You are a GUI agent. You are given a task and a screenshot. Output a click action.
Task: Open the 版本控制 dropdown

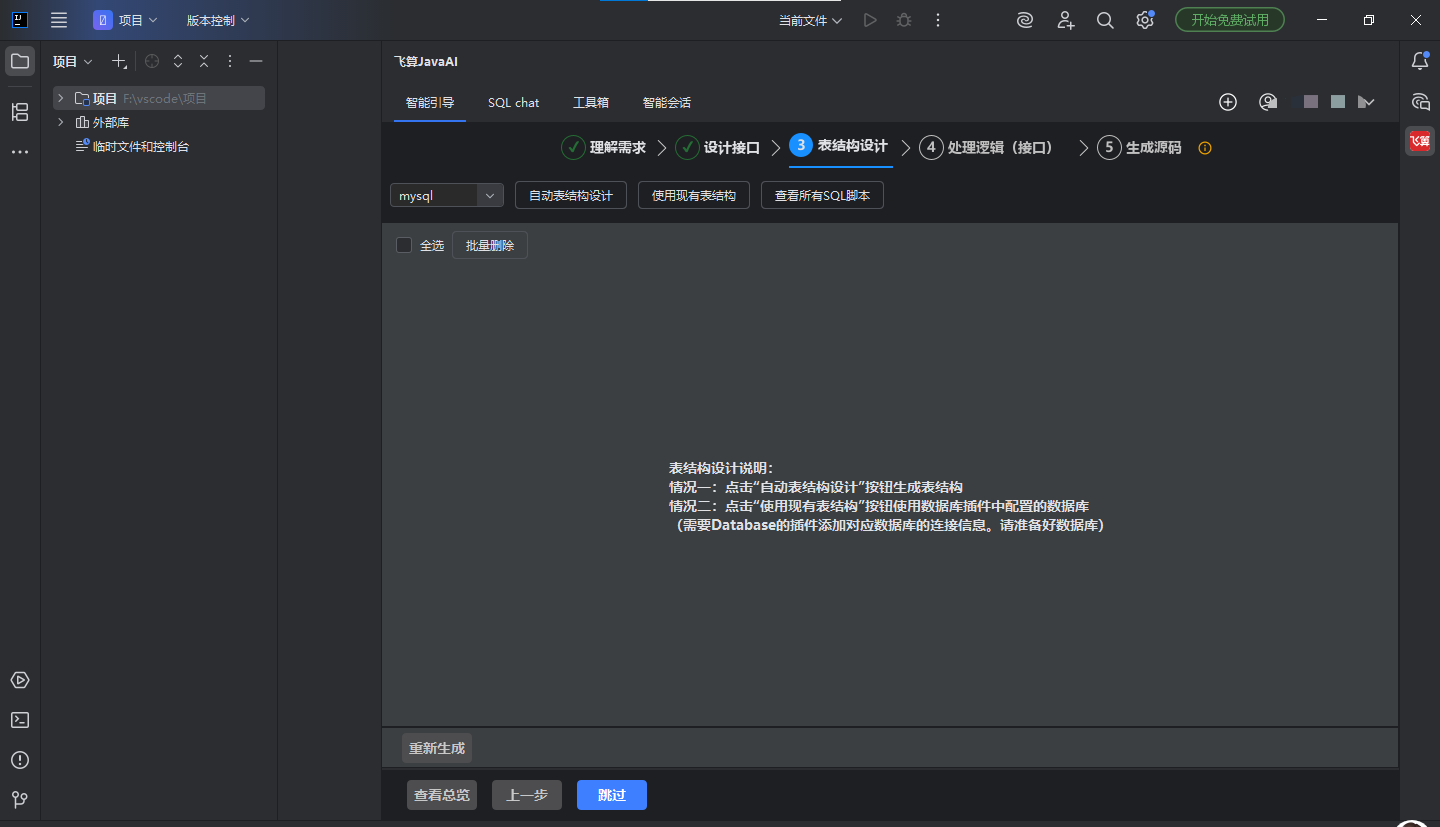tap(218, 20)
